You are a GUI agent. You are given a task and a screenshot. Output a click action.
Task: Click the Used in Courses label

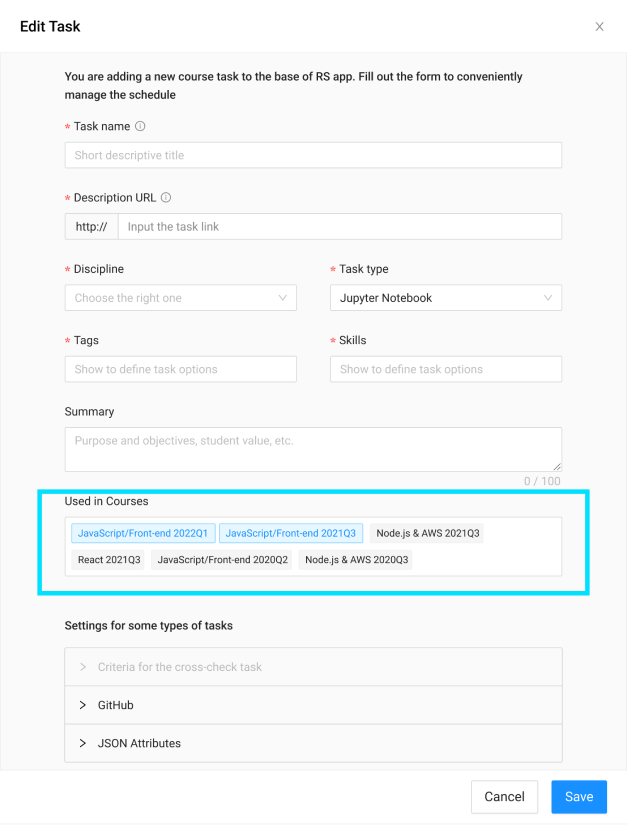point(106,501)
